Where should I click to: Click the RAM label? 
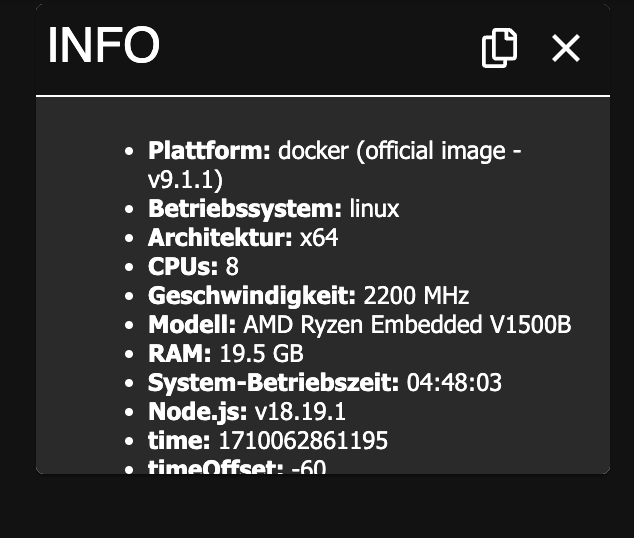179,354
